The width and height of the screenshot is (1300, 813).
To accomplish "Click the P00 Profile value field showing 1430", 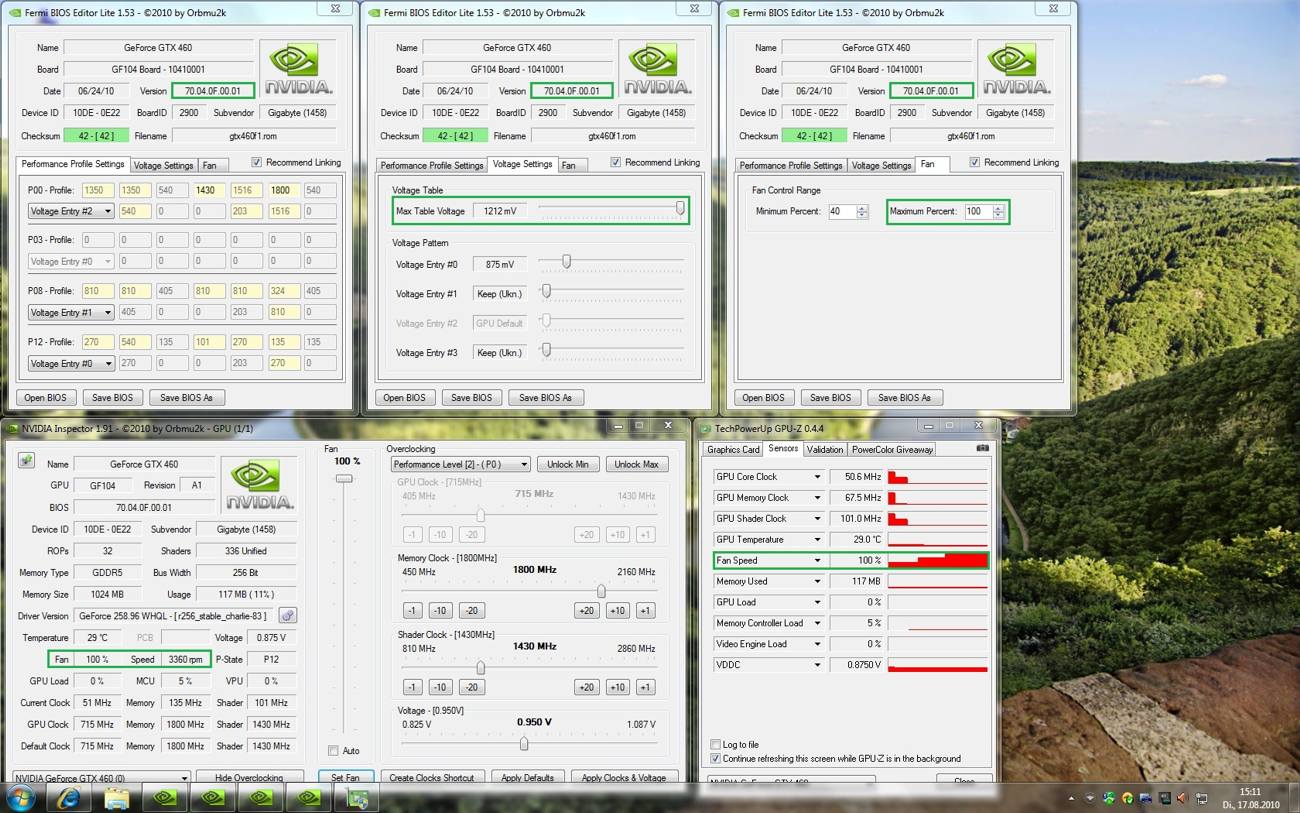I will pos(210,190).
